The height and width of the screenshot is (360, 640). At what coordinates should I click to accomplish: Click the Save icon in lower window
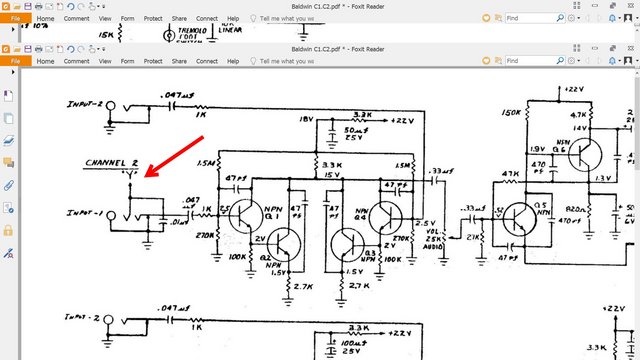(28, 49)
